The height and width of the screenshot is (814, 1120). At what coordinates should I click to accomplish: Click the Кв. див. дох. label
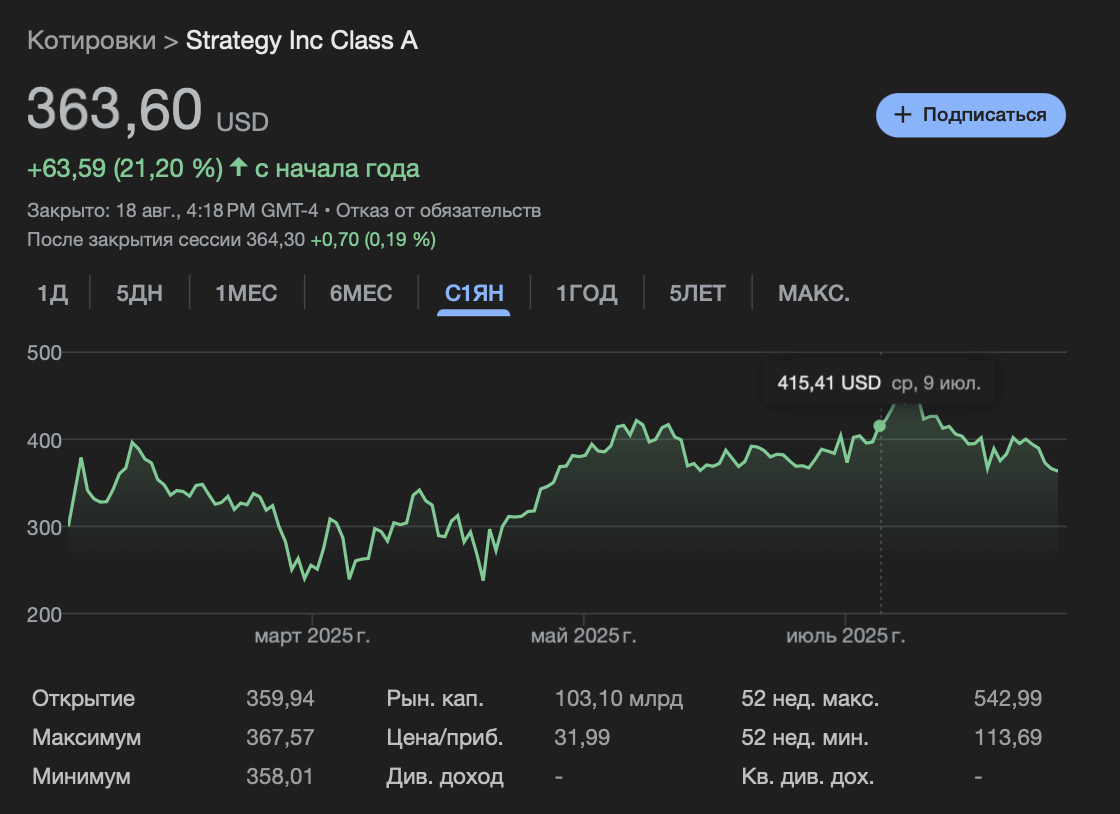(x=808, y=776)
